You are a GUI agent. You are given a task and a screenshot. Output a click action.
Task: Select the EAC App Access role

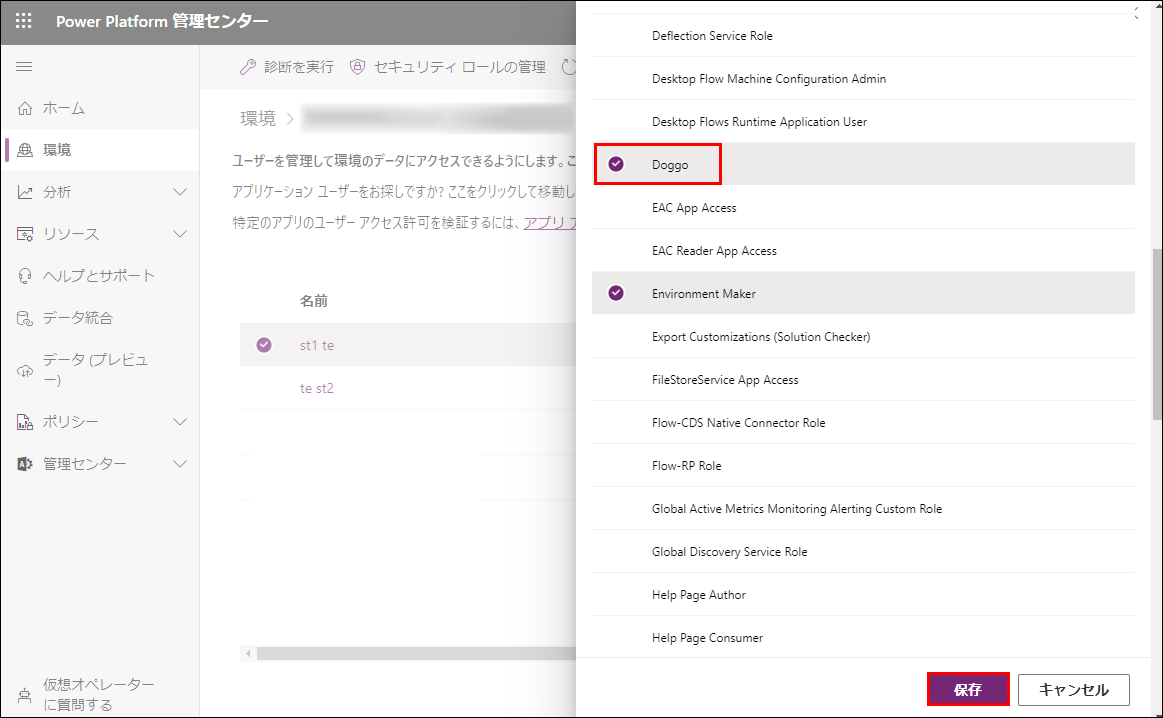tap(863, 208)
